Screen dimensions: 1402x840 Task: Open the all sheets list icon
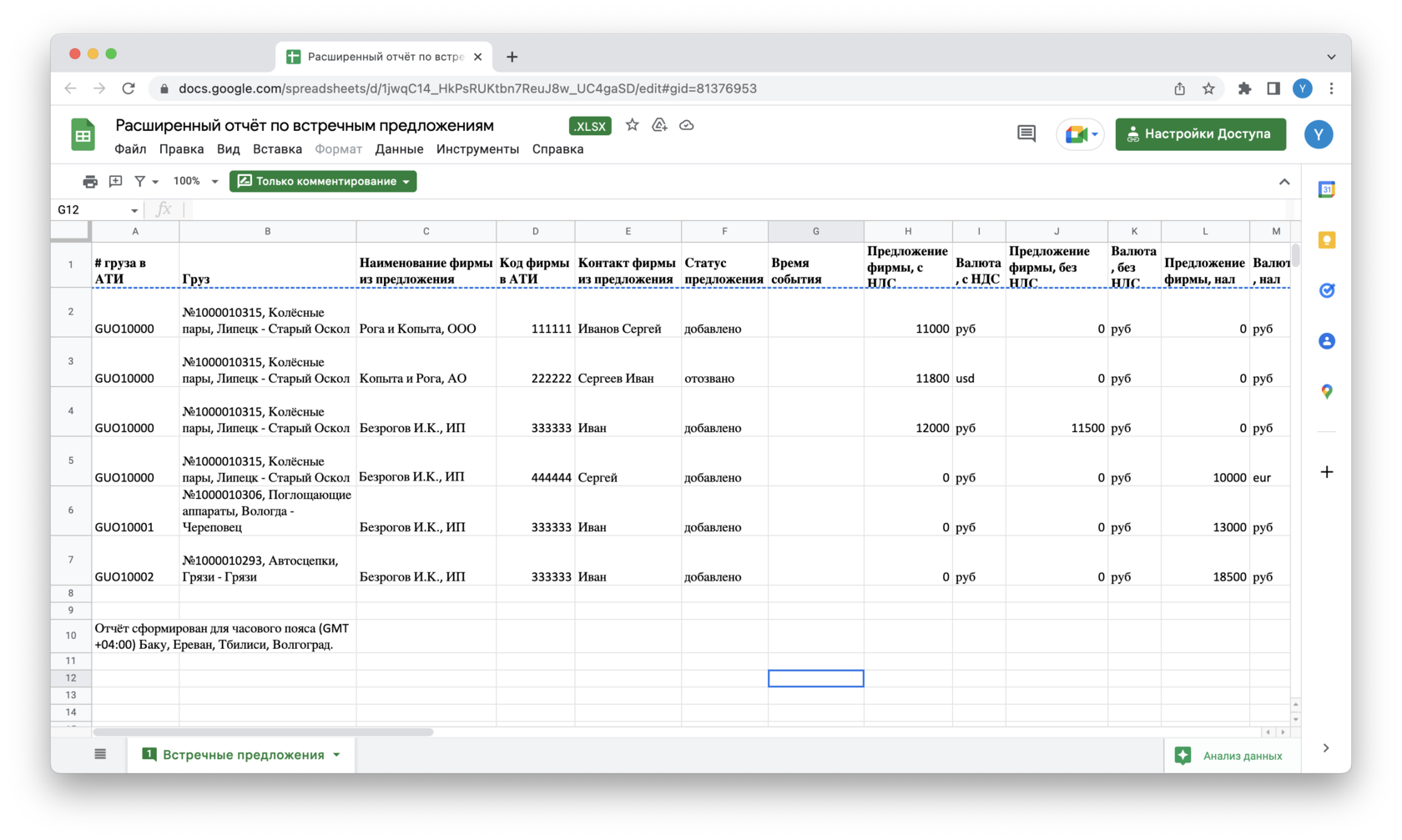[x=100, y=754]
